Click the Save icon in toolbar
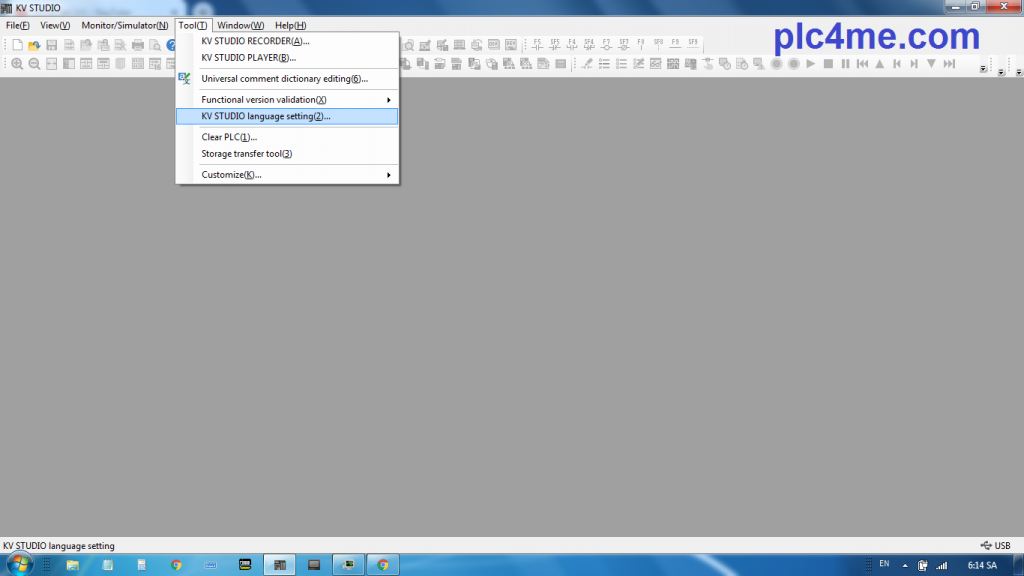Screen dimensions: 1024x576 pyautogui.click(x=52, y=45)
